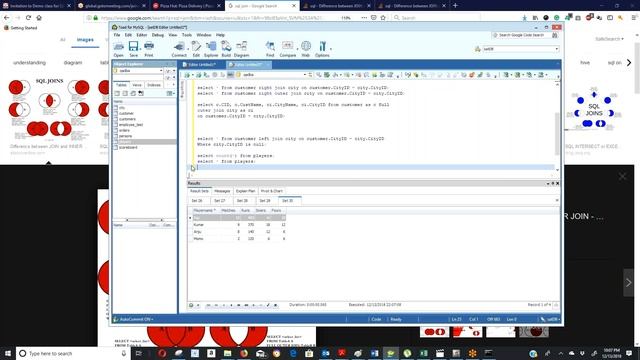
Task: Select the Set 28 result tab
Action: 242,200
